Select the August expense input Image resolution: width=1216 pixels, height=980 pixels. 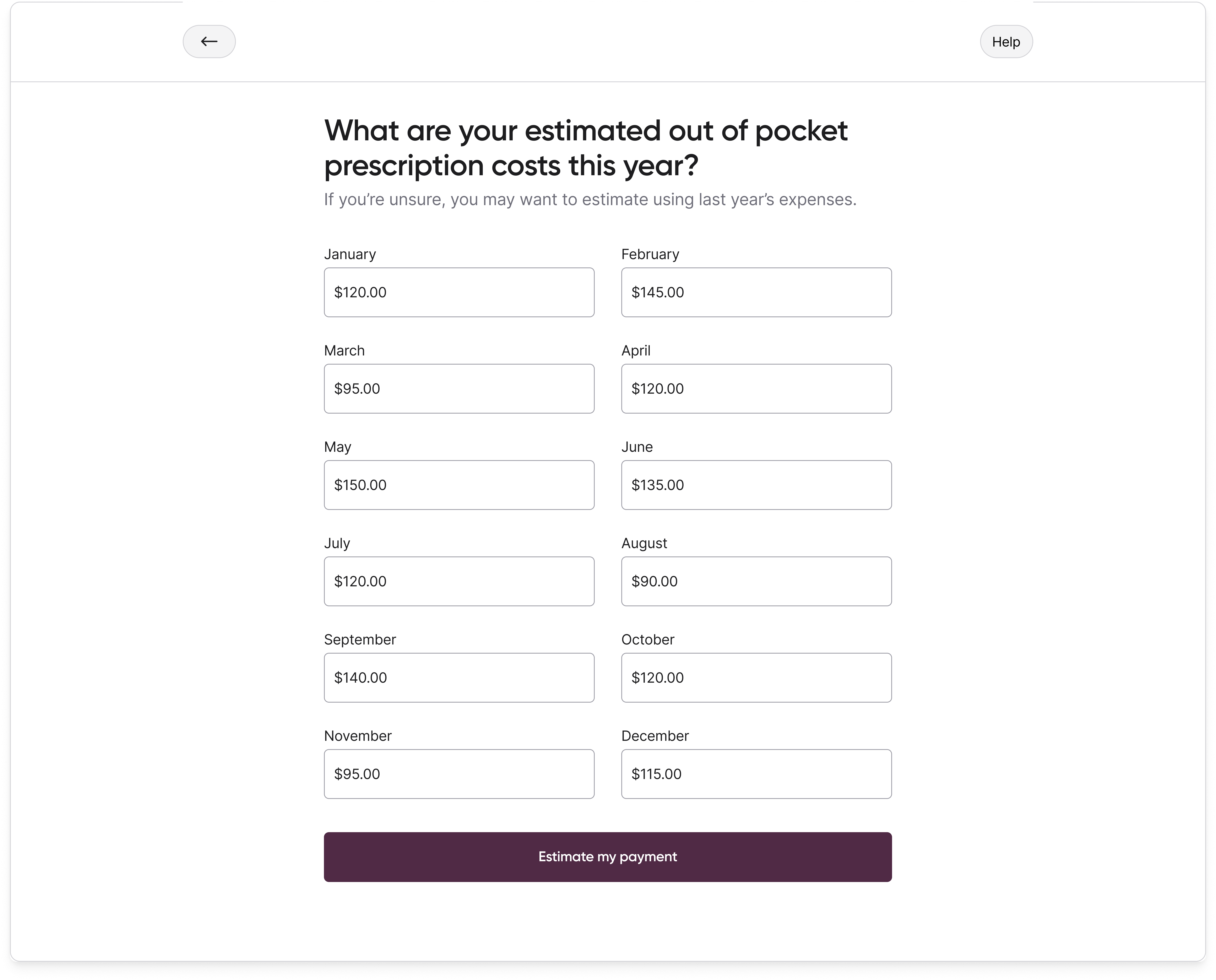756,581
